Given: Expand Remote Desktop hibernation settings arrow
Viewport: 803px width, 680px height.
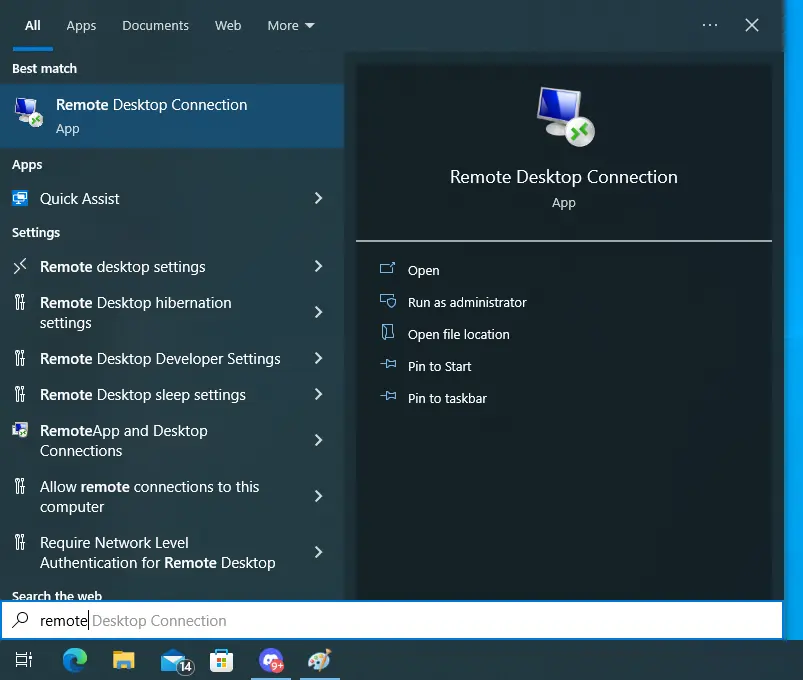Looking at the screenshot, I should point(318,312).
